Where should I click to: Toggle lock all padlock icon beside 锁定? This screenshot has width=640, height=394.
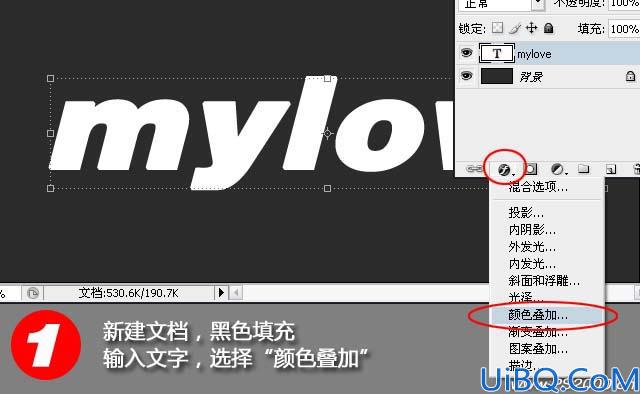(x=549, y=28)
